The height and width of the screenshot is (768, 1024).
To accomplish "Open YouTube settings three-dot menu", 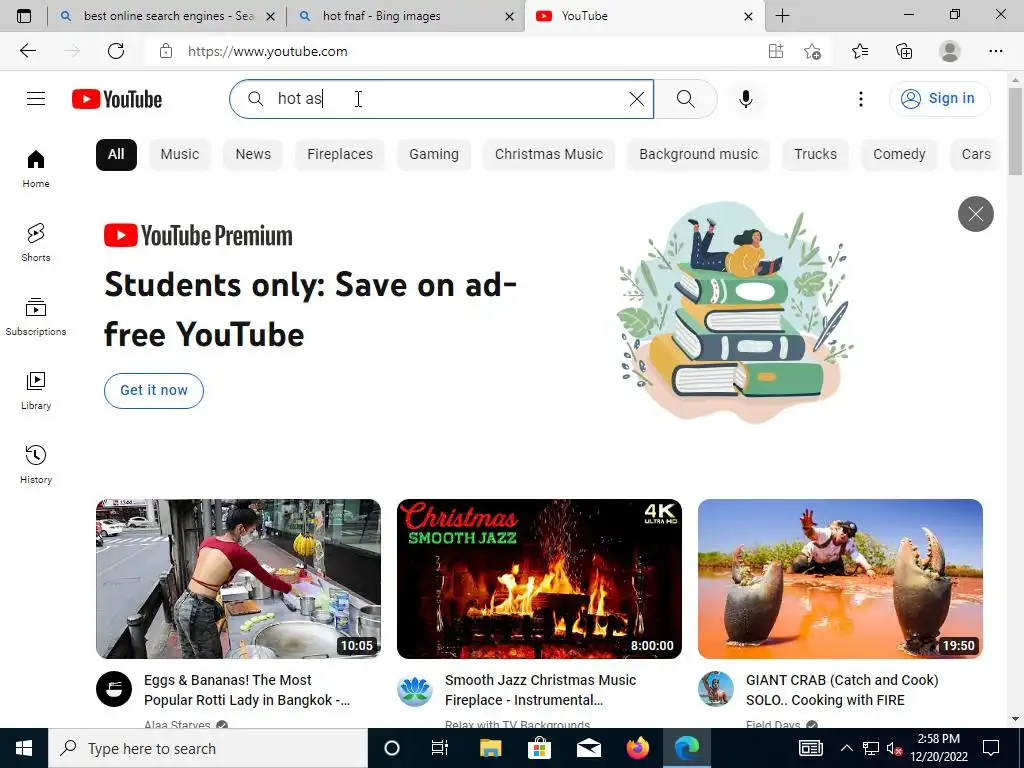I will click(861, 99).
